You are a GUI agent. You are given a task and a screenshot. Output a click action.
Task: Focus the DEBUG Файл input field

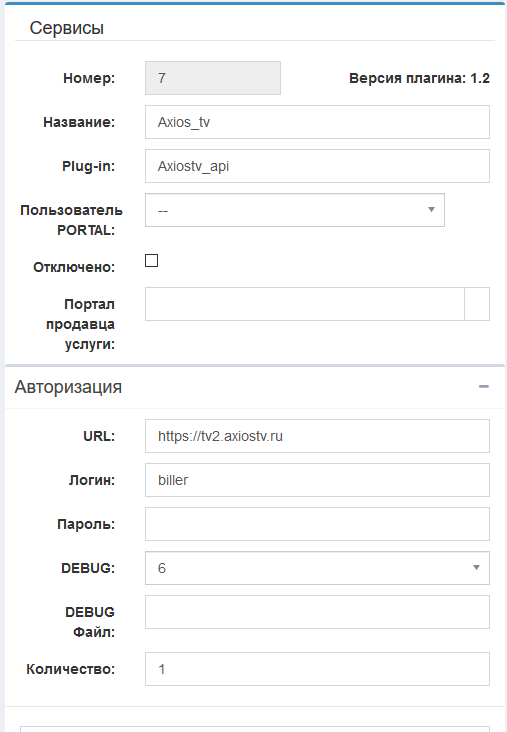tap(317, 612)
